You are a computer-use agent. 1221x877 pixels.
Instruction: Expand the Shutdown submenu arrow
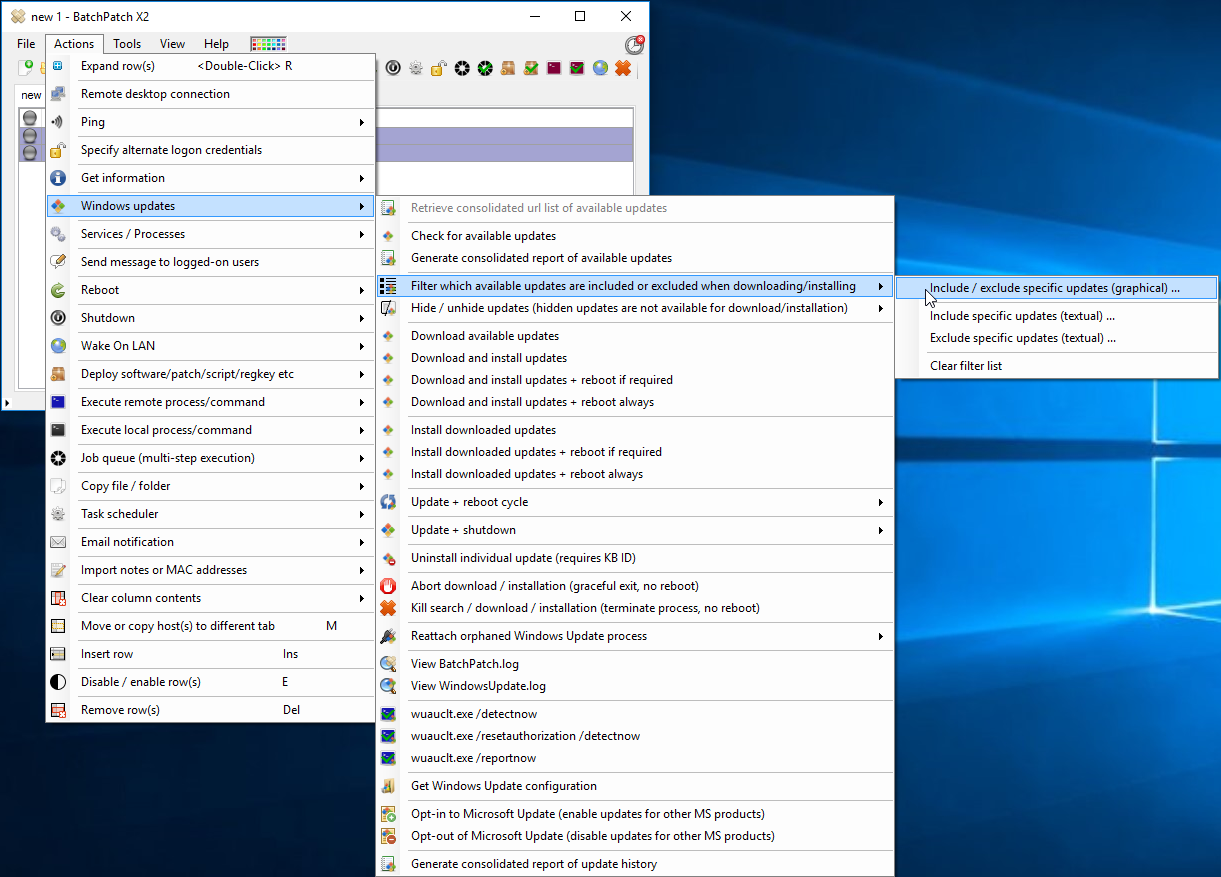(362, 318)
